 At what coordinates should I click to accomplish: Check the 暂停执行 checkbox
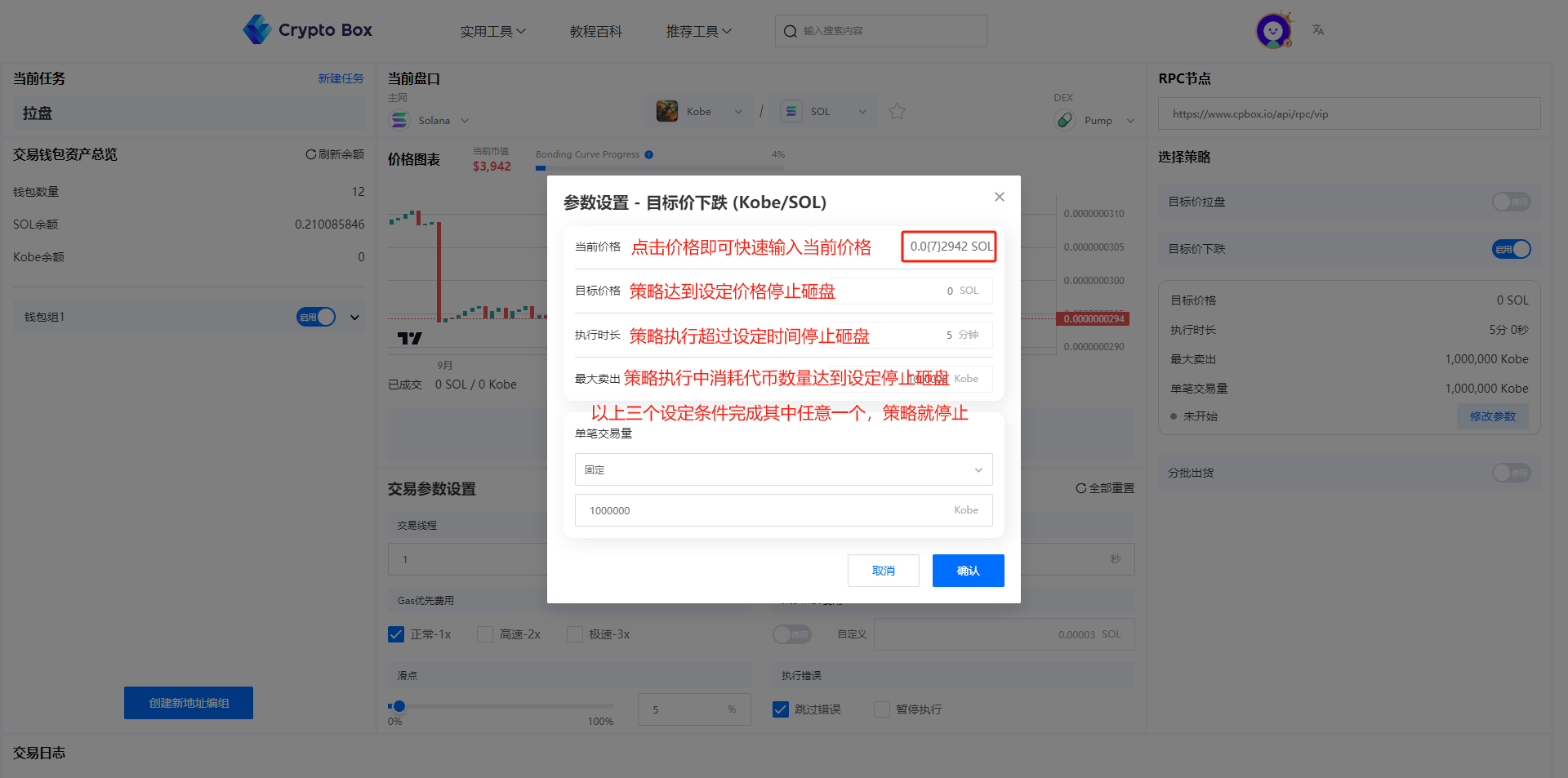pos(882,709)
